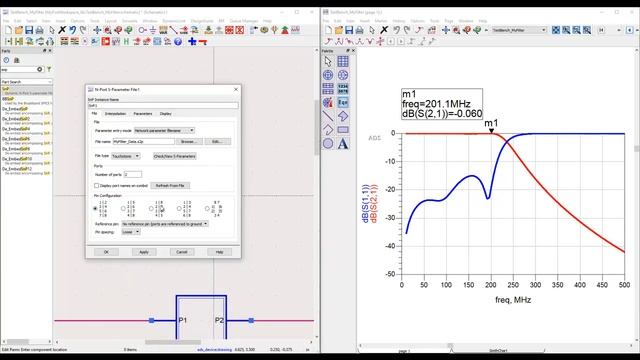Open File type Touchstone dropdown
640x360 pixels.
click(126, 156)
